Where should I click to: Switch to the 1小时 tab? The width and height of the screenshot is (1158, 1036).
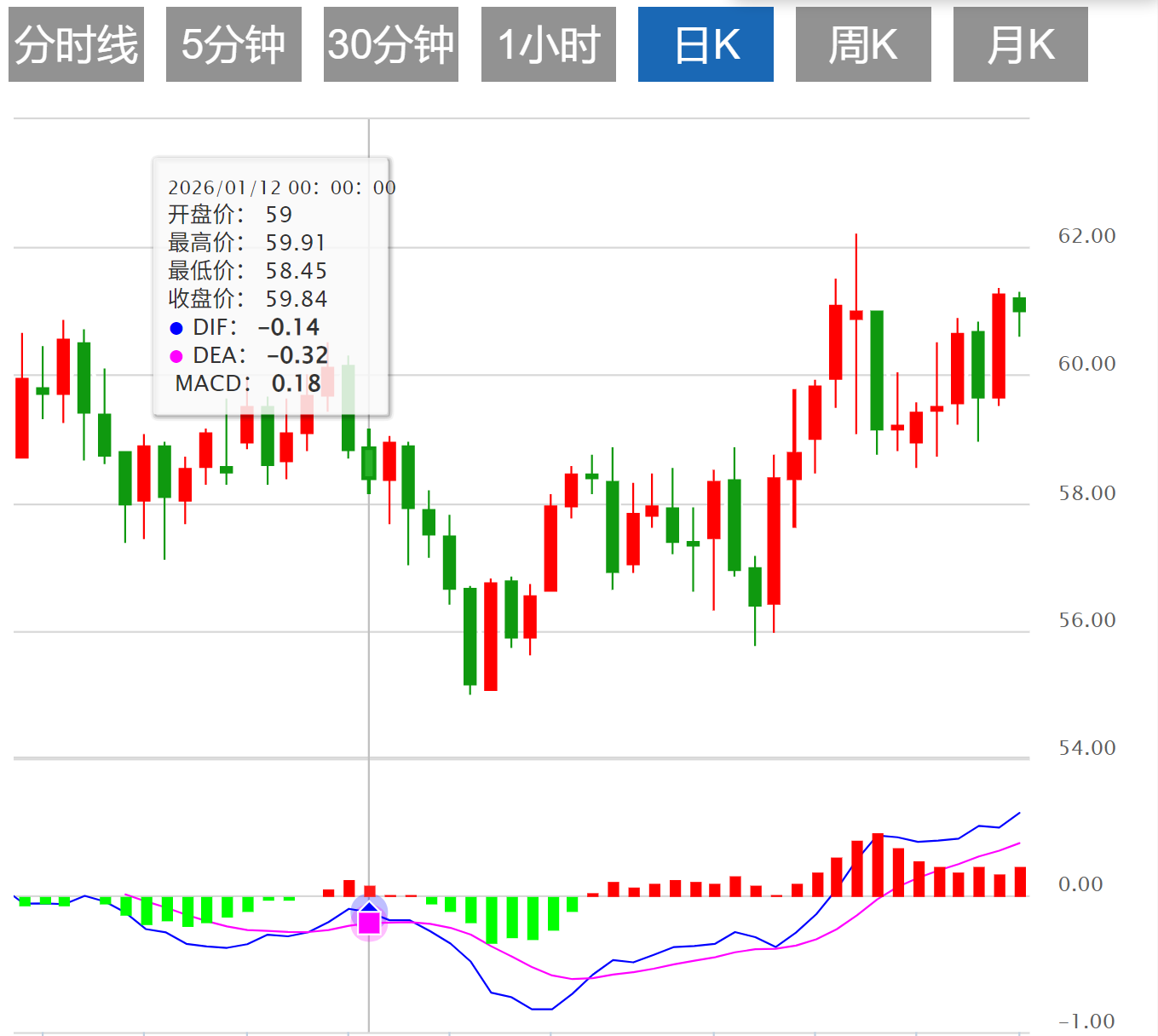coord(549,44)
